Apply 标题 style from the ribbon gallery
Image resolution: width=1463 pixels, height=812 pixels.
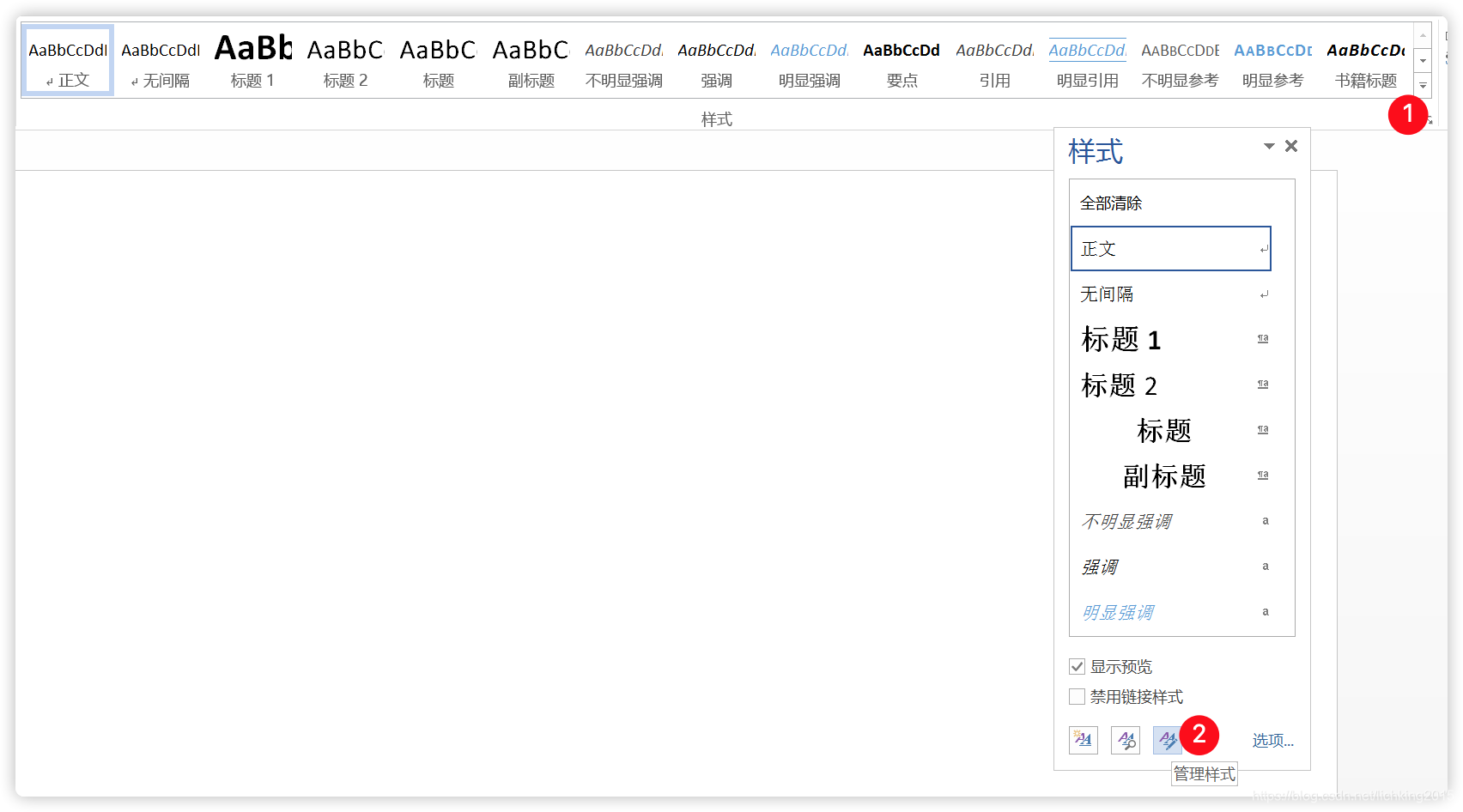pyautogui.click(x=439, y=61)
